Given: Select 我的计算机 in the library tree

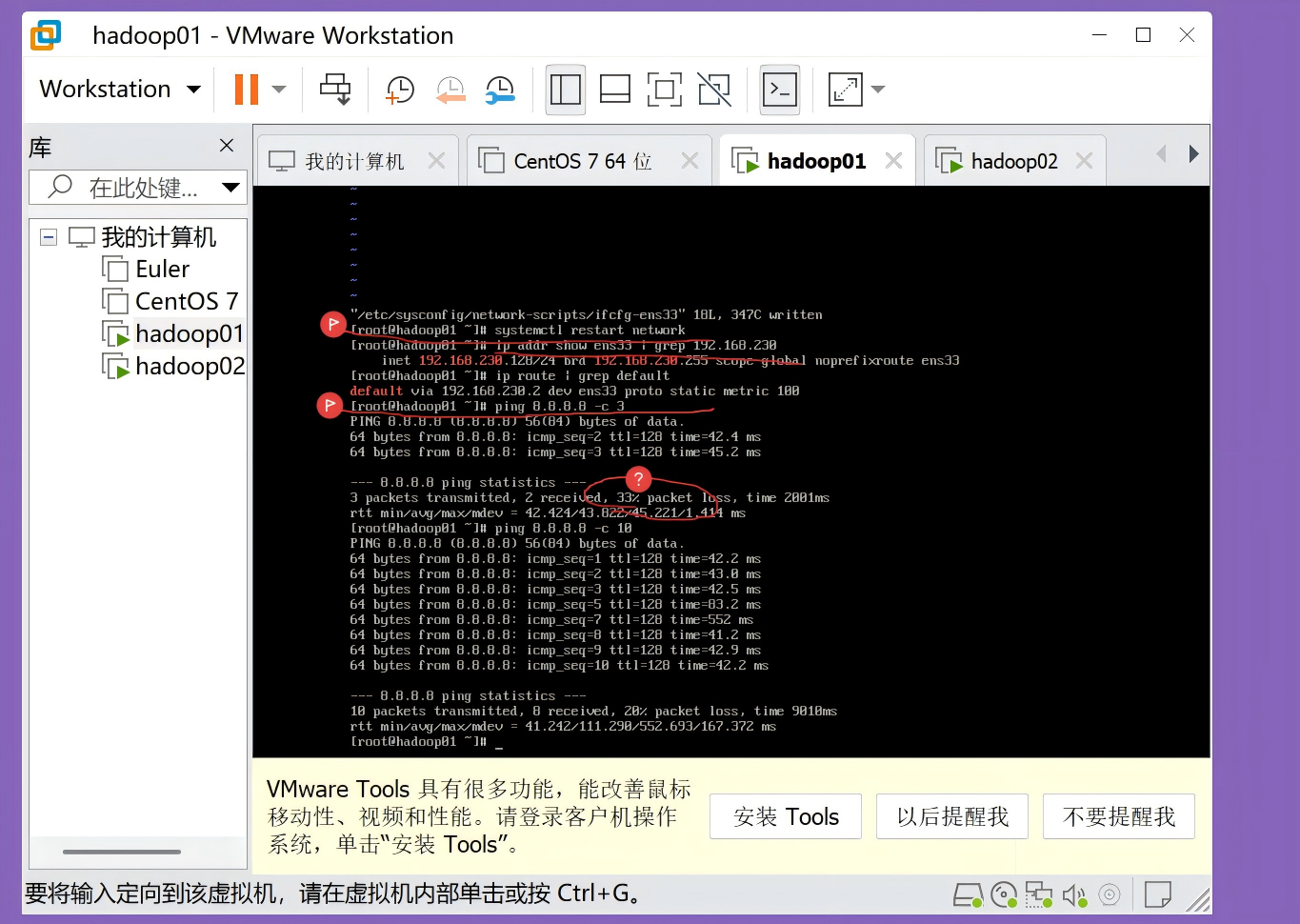Looking at the screenshot, I should pos(159,236).
